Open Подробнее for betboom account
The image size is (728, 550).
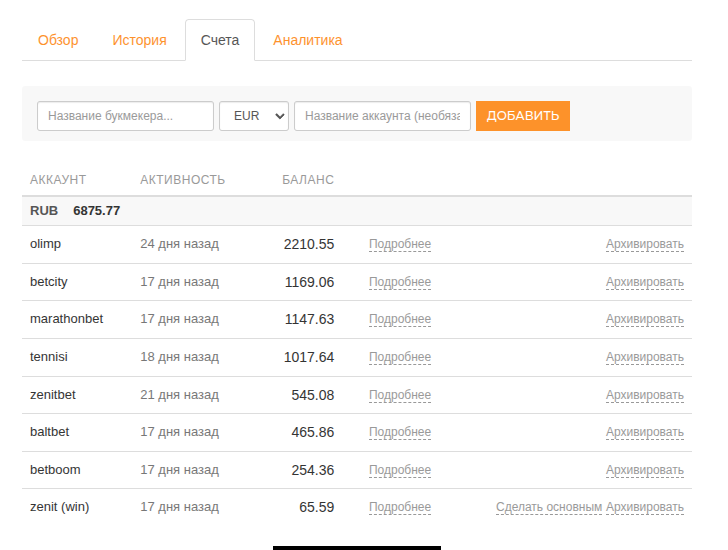[x=400, y=471]
